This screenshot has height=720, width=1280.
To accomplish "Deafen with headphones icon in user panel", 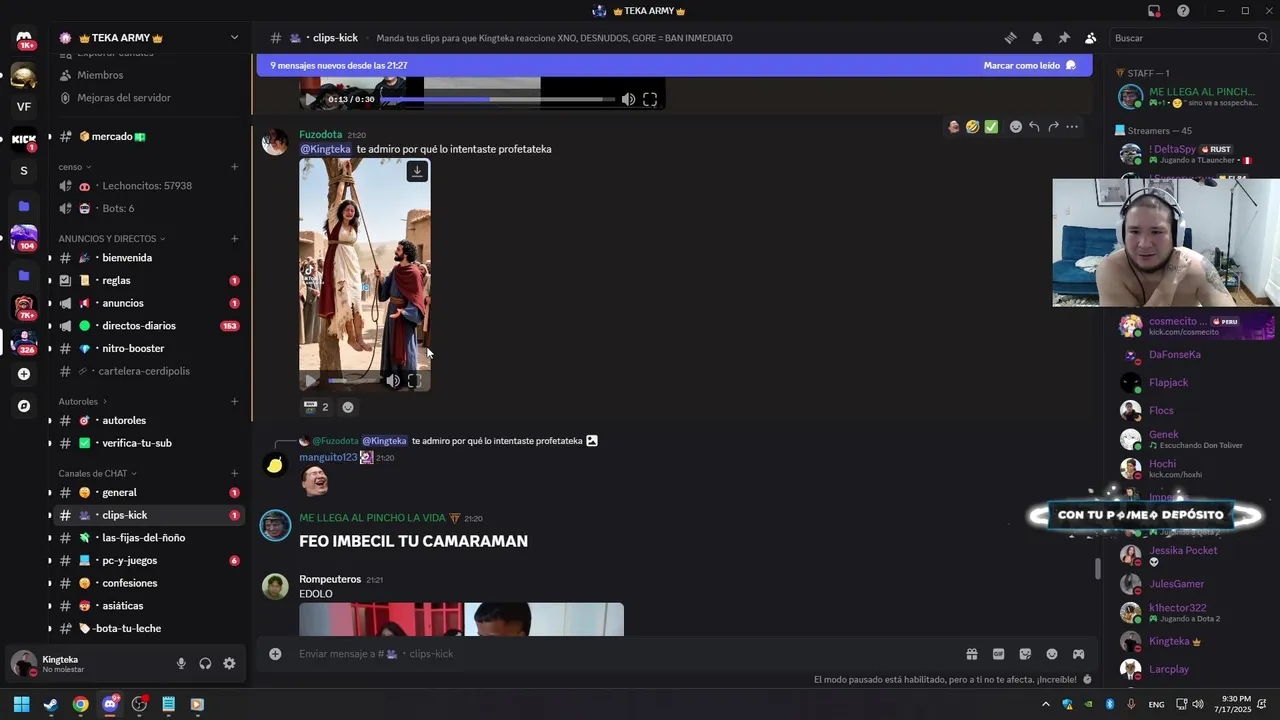I will pyautogui.click(x=205, y=663).
